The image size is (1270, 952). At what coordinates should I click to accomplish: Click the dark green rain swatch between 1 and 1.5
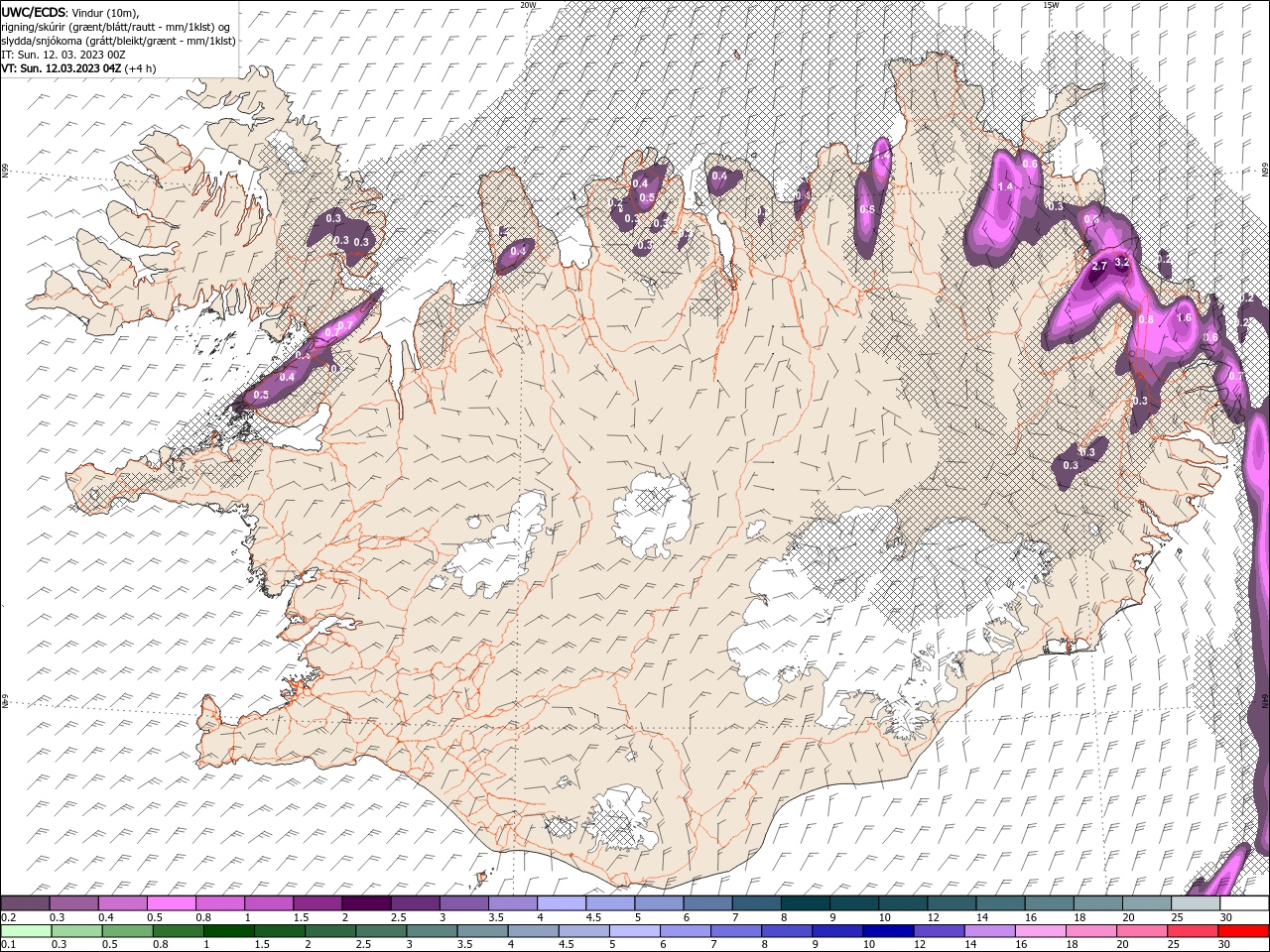tap(229, 930)
